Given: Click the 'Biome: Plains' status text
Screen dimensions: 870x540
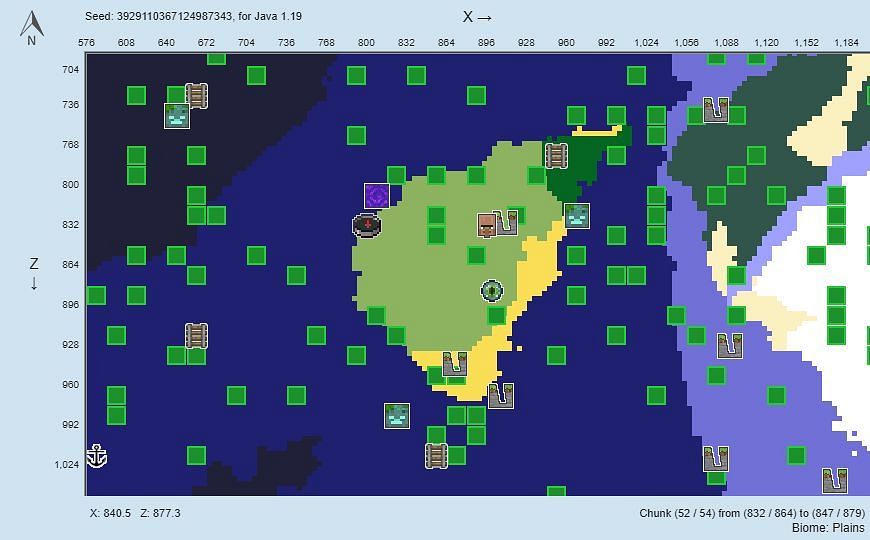Looking at the screenshot, I should pyautogui.click(x=828, y=527).
